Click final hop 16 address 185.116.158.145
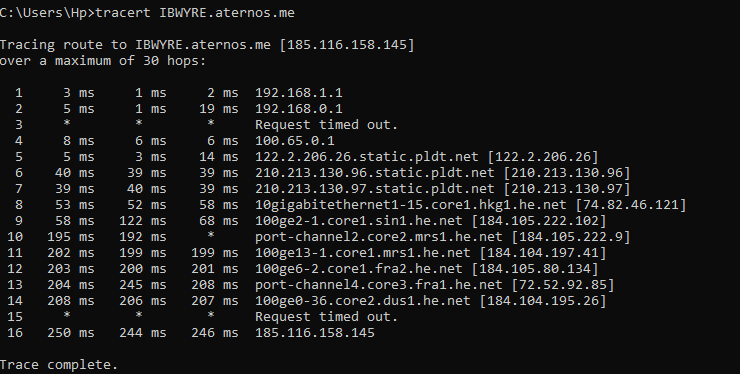 click(315, 333)
